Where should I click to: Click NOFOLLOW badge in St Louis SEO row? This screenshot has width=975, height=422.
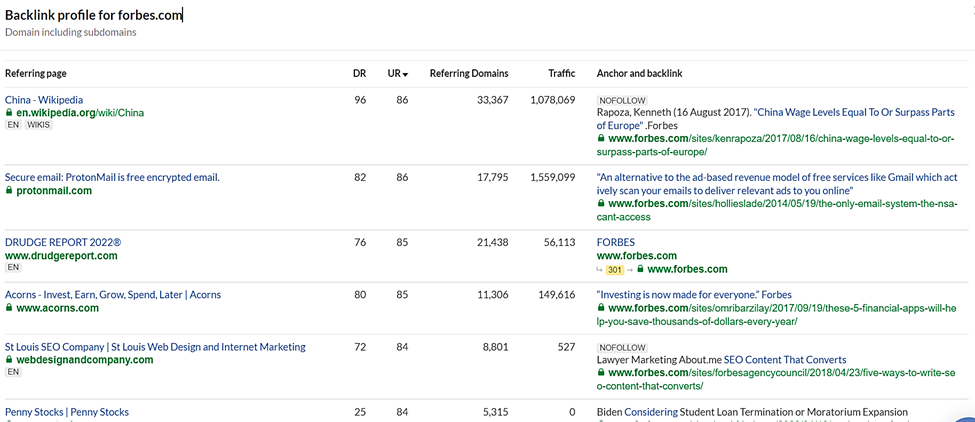pos(622,347)
